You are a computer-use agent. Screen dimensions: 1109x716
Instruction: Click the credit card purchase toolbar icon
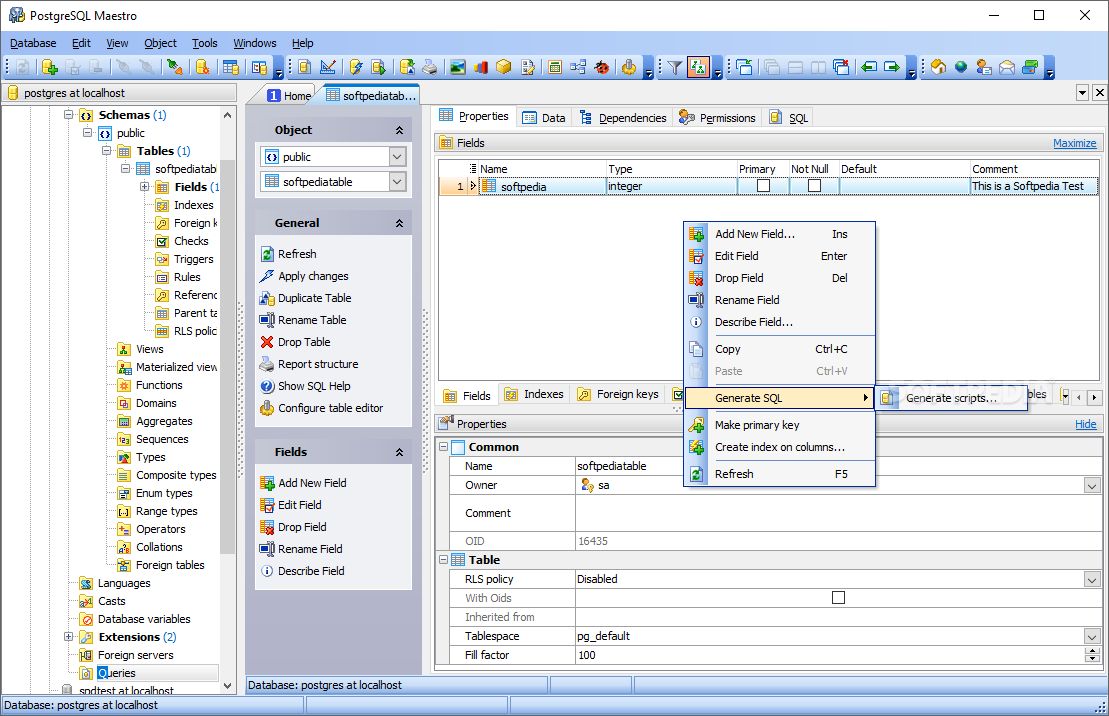(x=1030, y=67)
